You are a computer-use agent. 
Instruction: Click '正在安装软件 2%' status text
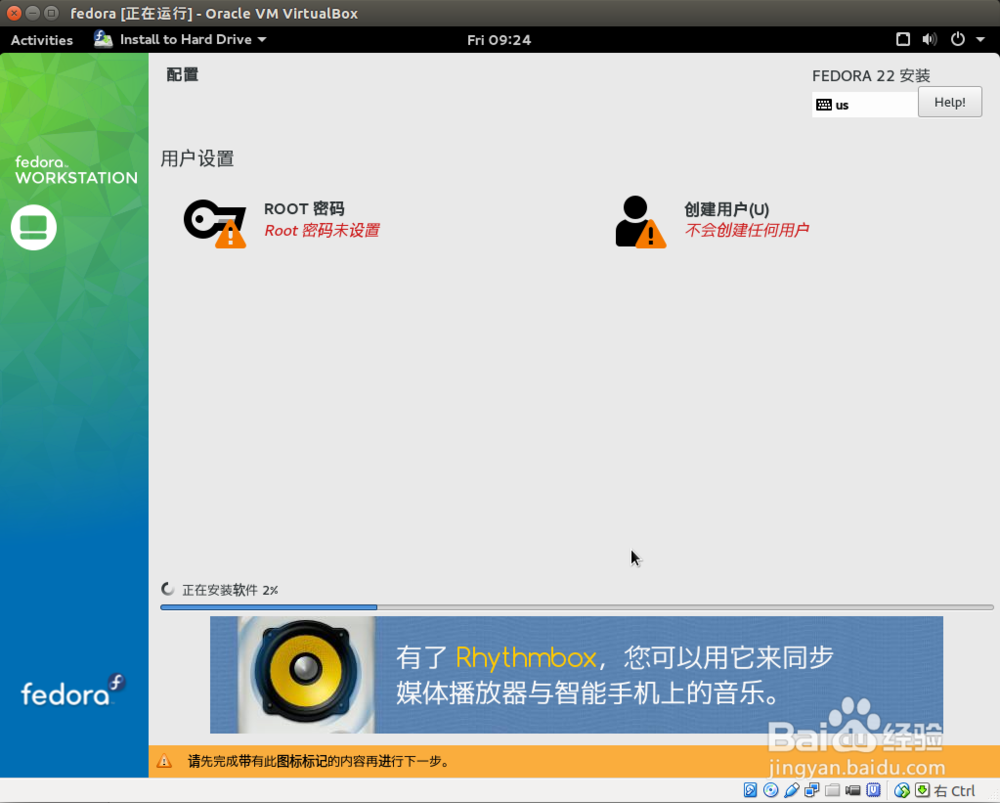(x=230, y=590)
